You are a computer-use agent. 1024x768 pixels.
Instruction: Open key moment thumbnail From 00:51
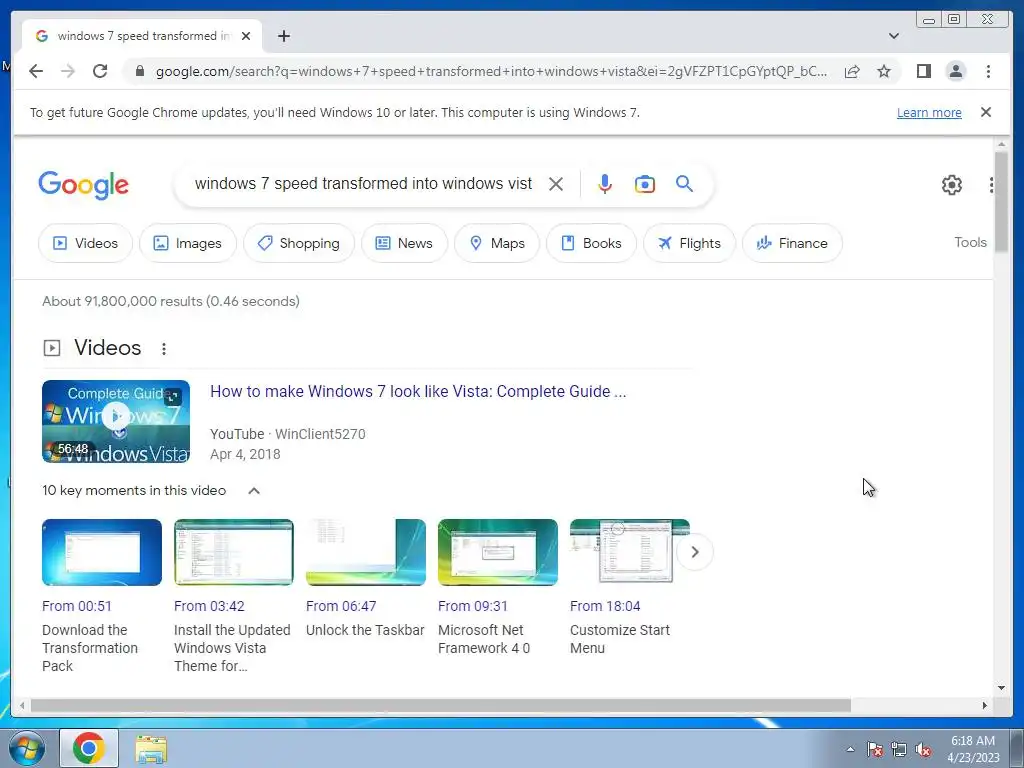coord(102,552)
